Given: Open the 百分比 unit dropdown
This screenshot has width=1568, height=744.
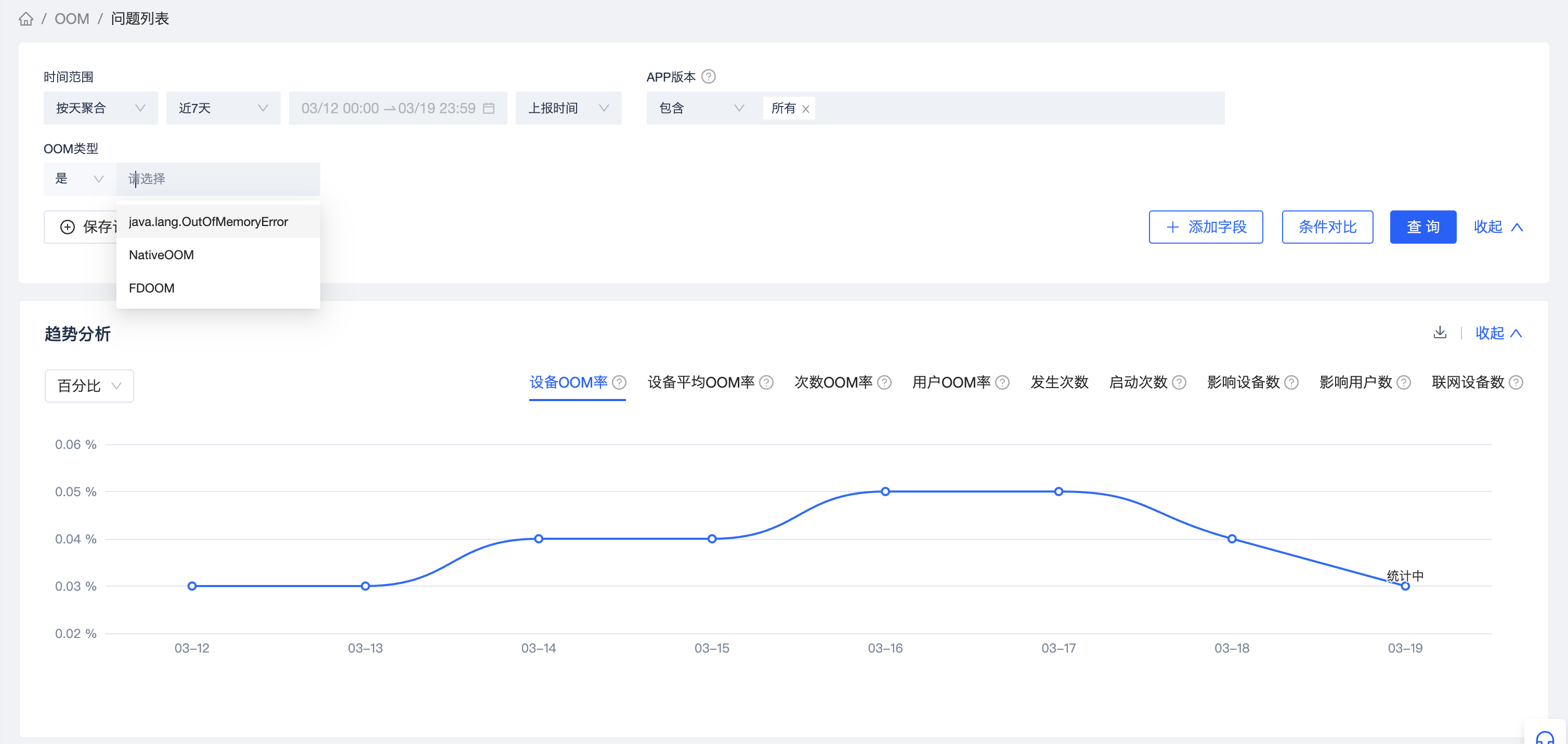Looking at the screenshot, I should point(89,386).
